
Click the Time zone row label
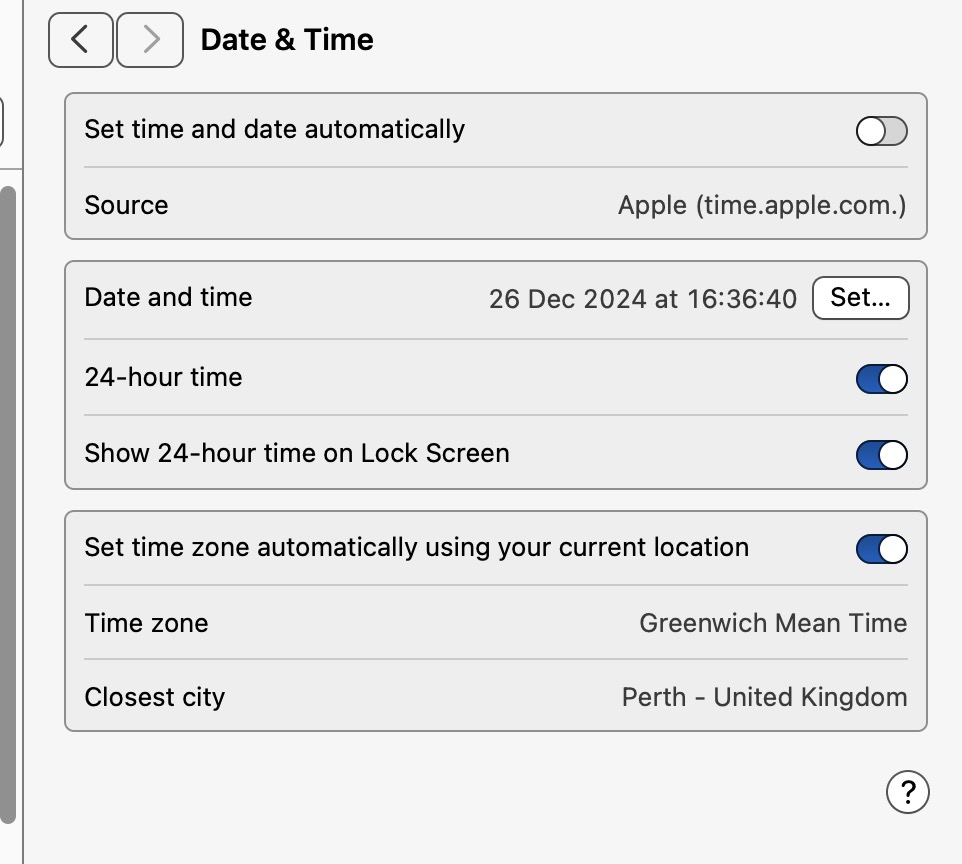coord(146,624)
